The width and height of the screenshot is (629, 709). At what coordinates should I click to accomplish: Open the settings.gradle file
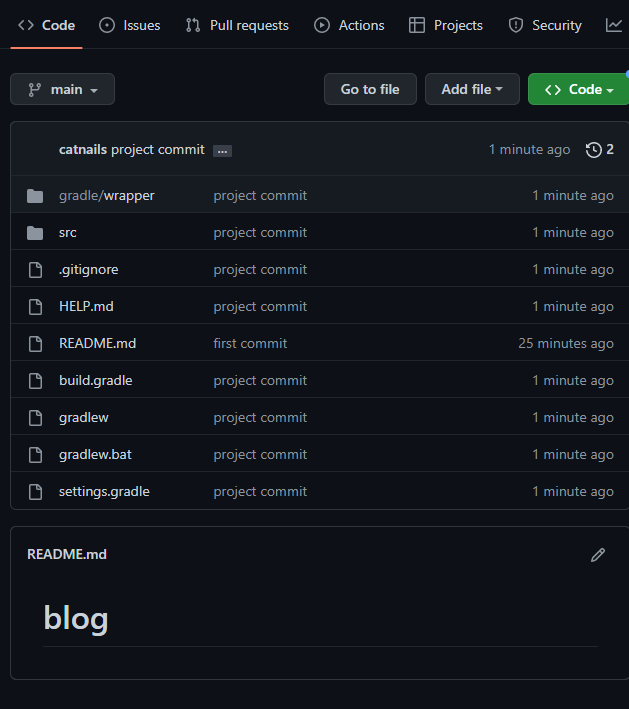tap(104, 492)
